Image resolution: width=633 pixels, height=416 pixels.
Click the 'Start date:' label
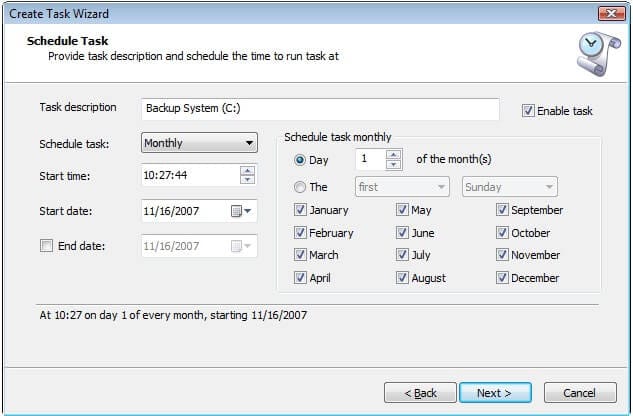(65, 211)
